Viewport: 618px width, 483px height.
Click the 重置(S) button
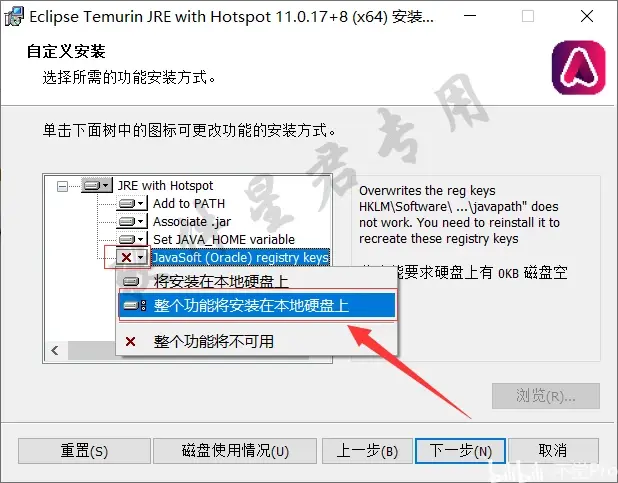click(x=84, y=451)
